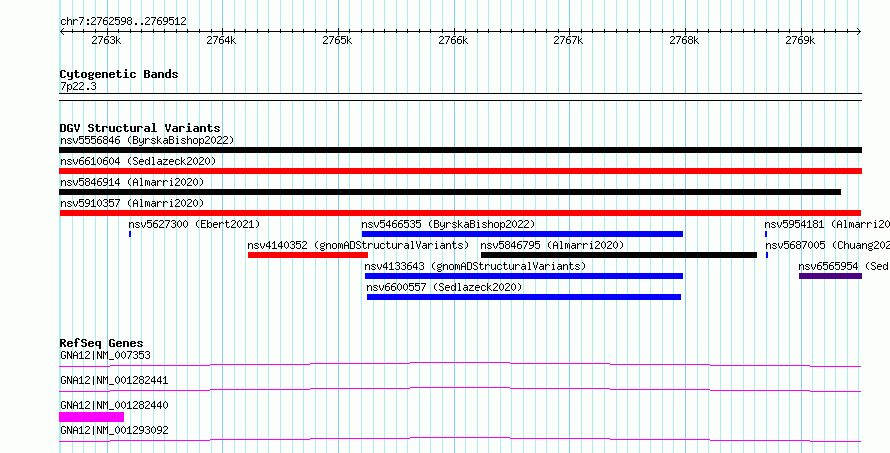Click the 2768k ruler tick label
The width and height of the screenshot is (890, 453).
[x=685, y=40]
